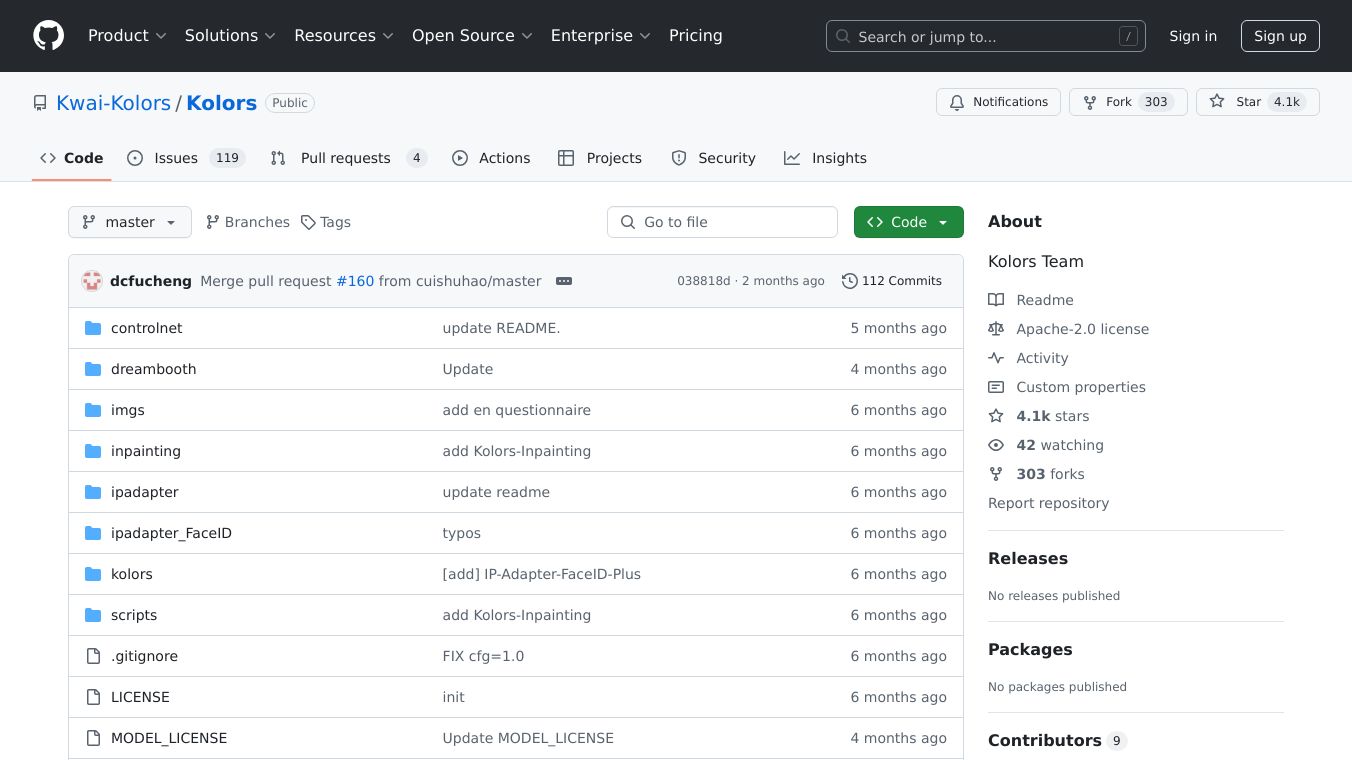
Task: Open the Kwai-Kolors organization link
Action: tap(113, 103)
